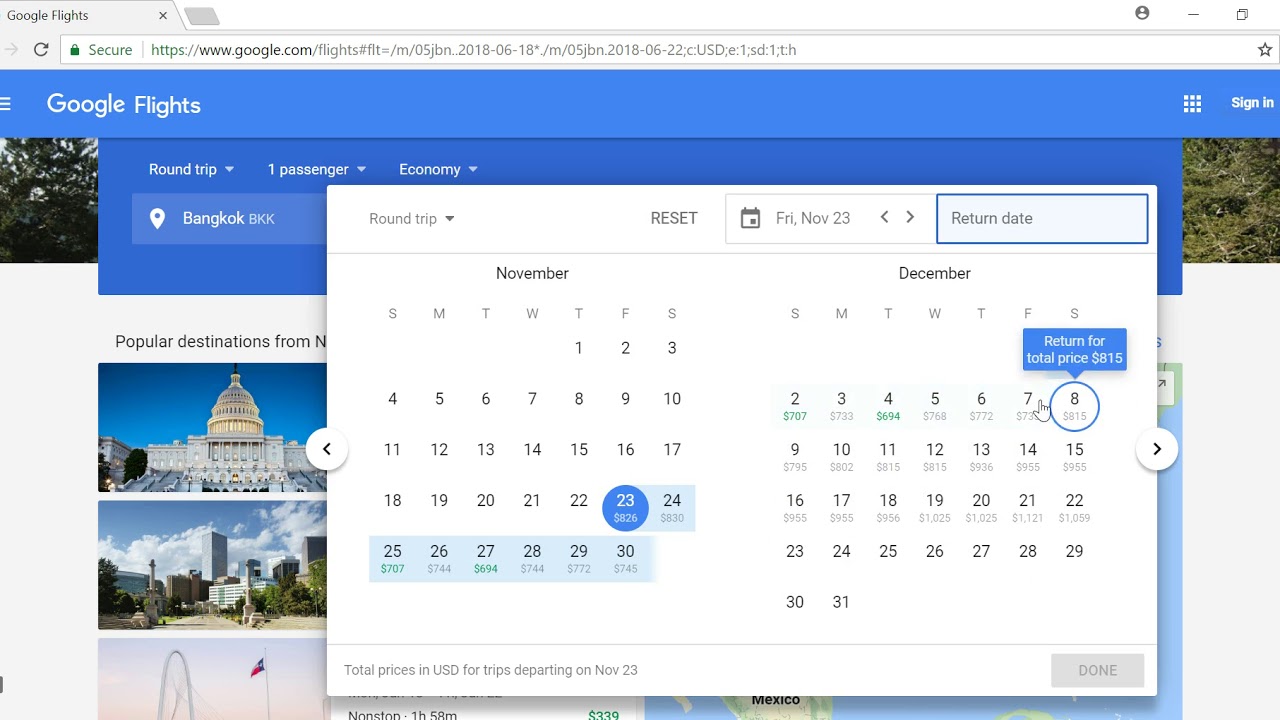
Task: Select November 23 priced $826
Action: 625,507
